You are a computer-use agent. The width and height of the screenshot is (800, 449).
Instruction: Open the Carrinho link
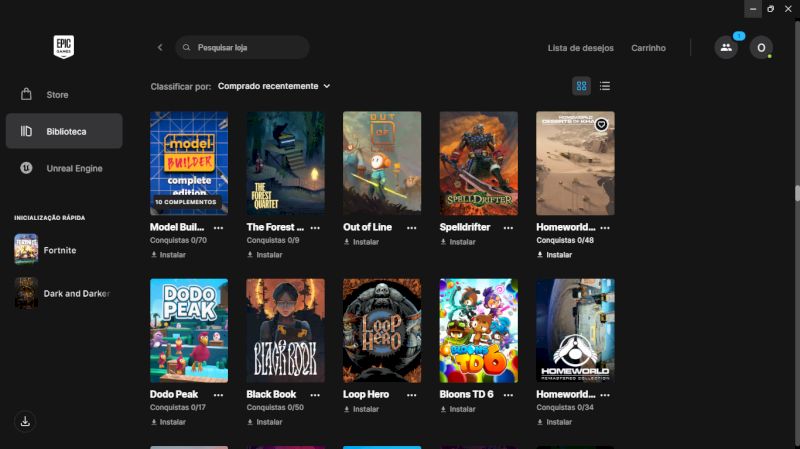pyautogui.click(x=648, y=48)
